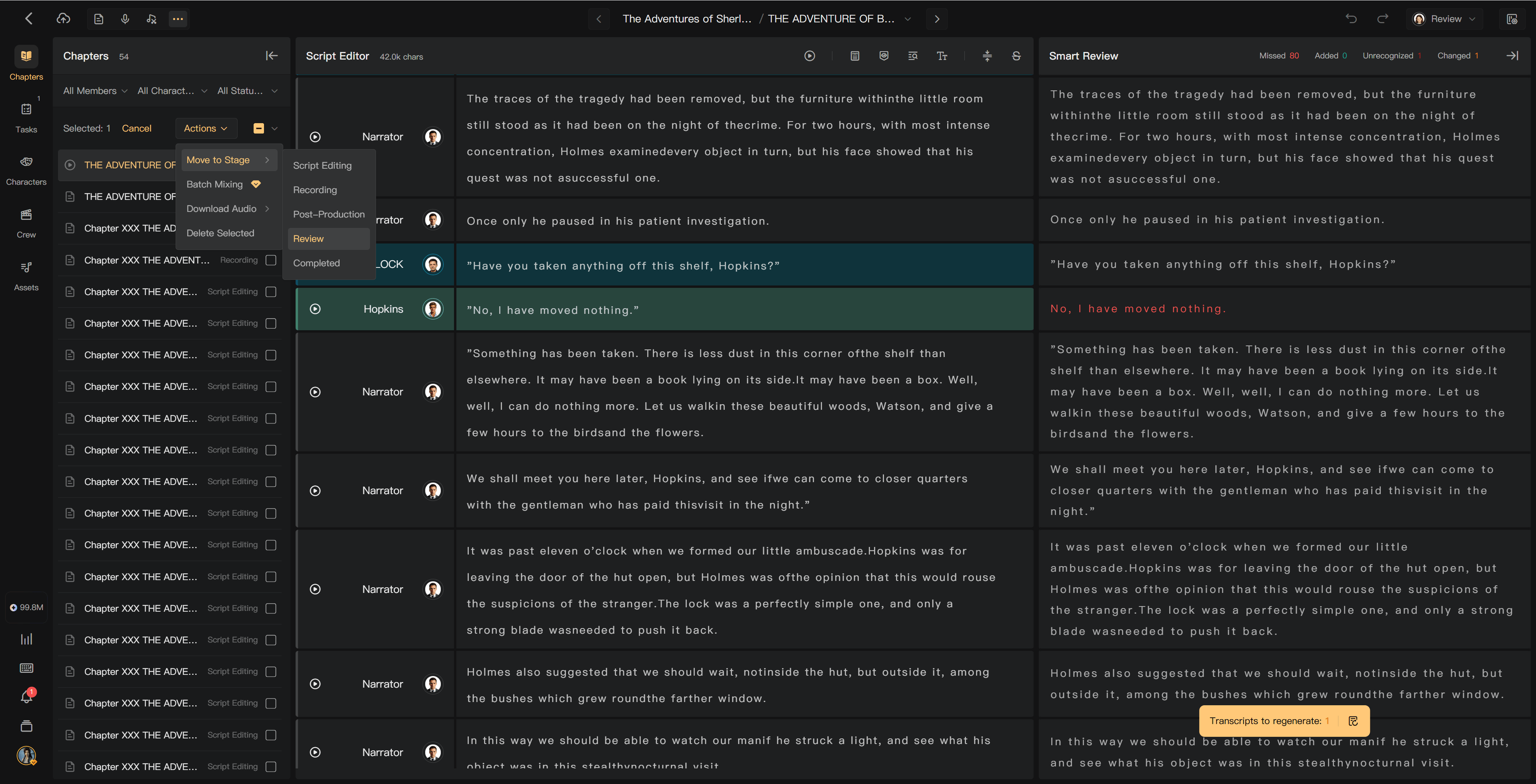
Task: Open Assets in the left sidebar
Action: tap(26, 276)
